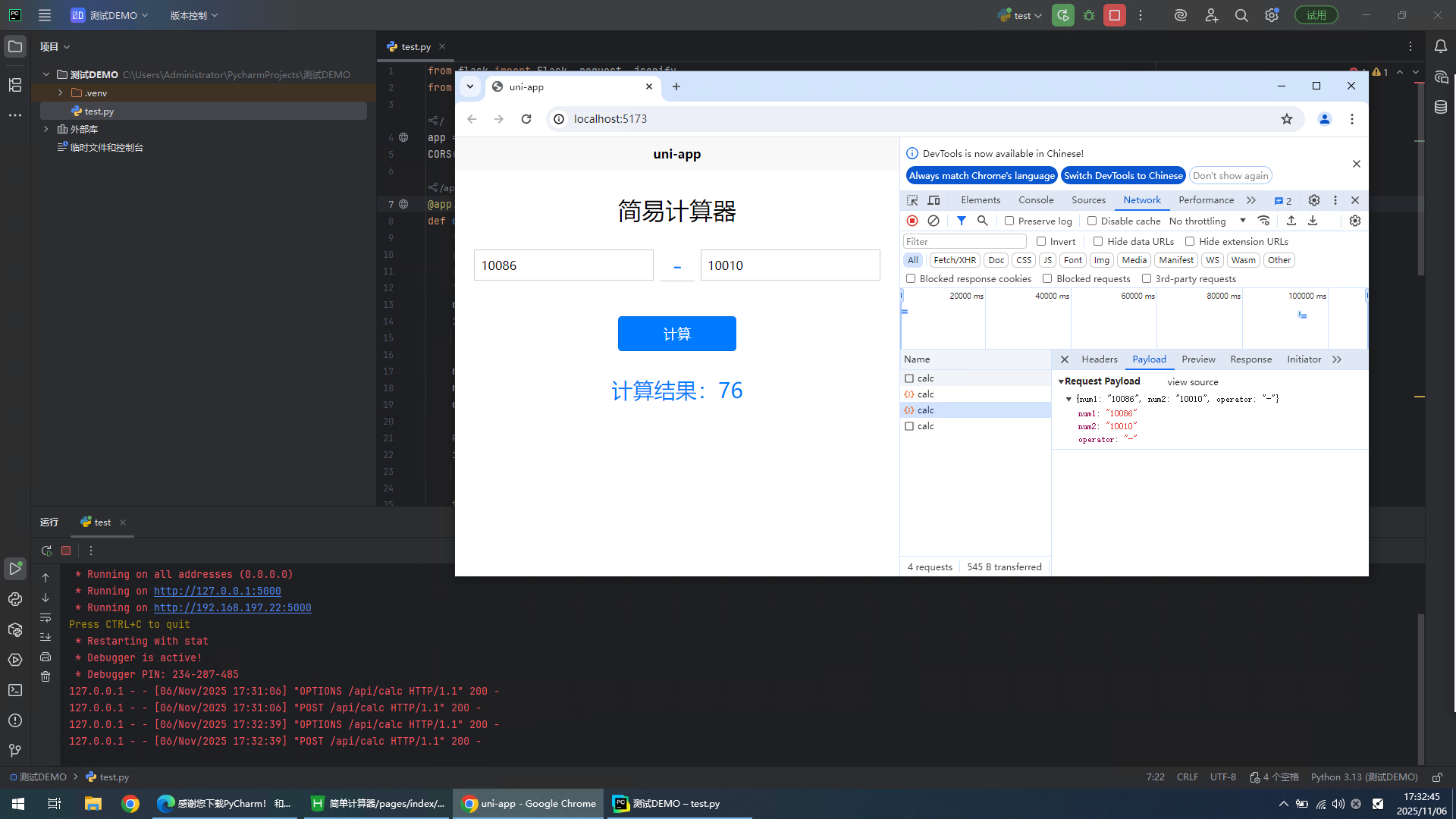
Task: Switch to the Console tab in DevTools
Action: 1036,200
